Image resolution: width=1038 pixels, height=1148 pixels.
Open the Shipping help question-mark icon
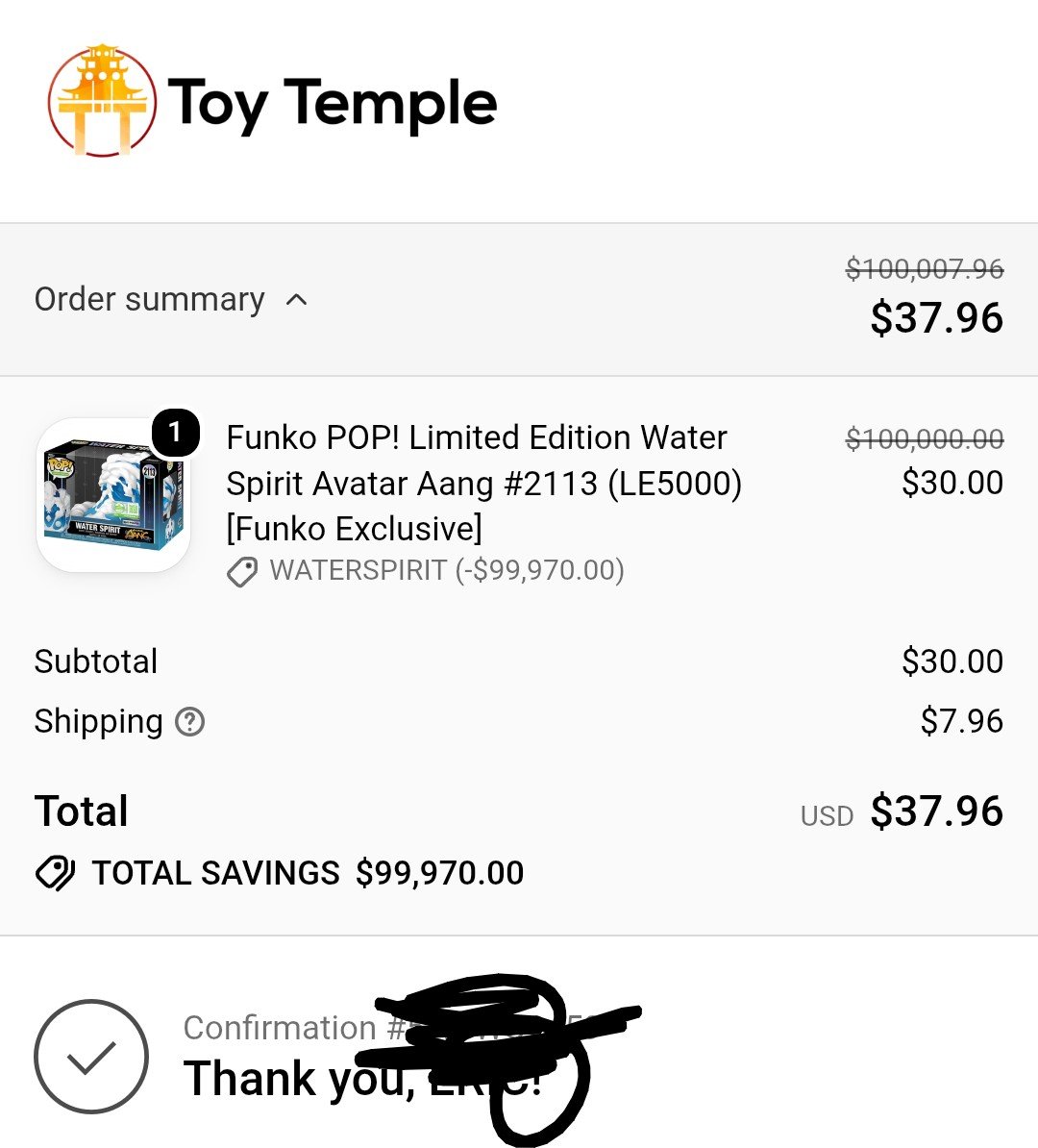tap(189, 722)
